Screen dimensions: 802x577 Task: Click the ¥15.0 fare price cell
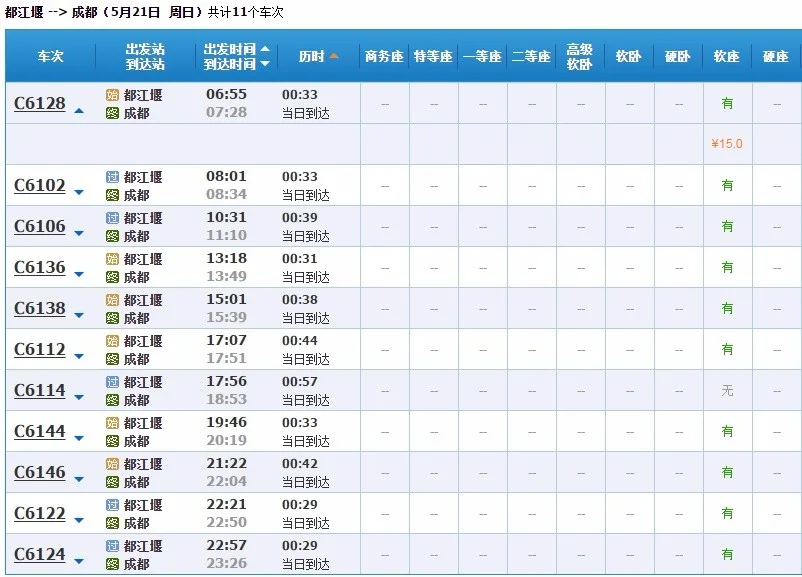[725, 143]
